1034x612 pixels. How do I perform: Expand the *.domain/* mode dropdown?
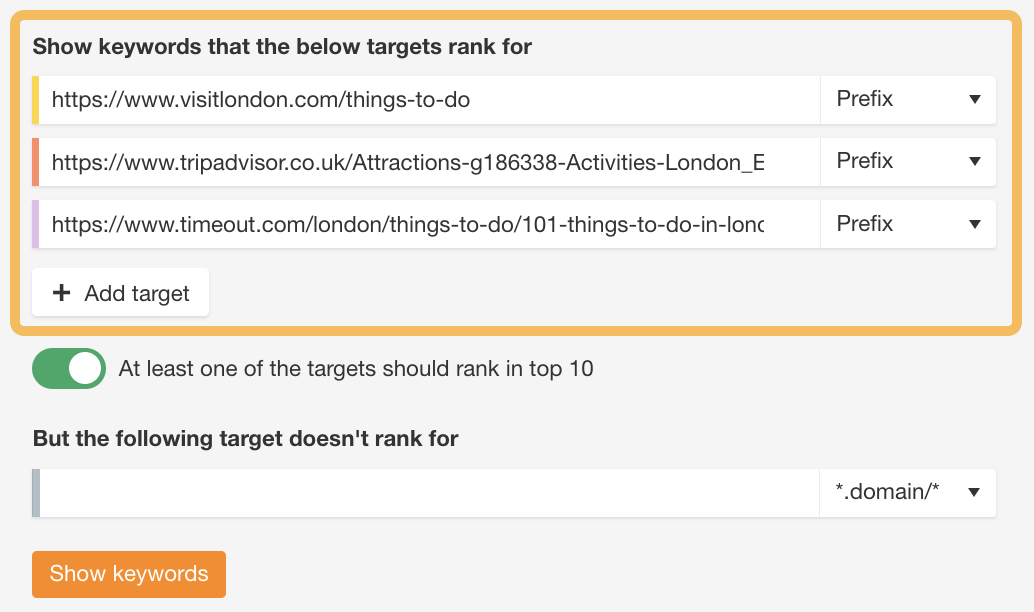point(907,492)
